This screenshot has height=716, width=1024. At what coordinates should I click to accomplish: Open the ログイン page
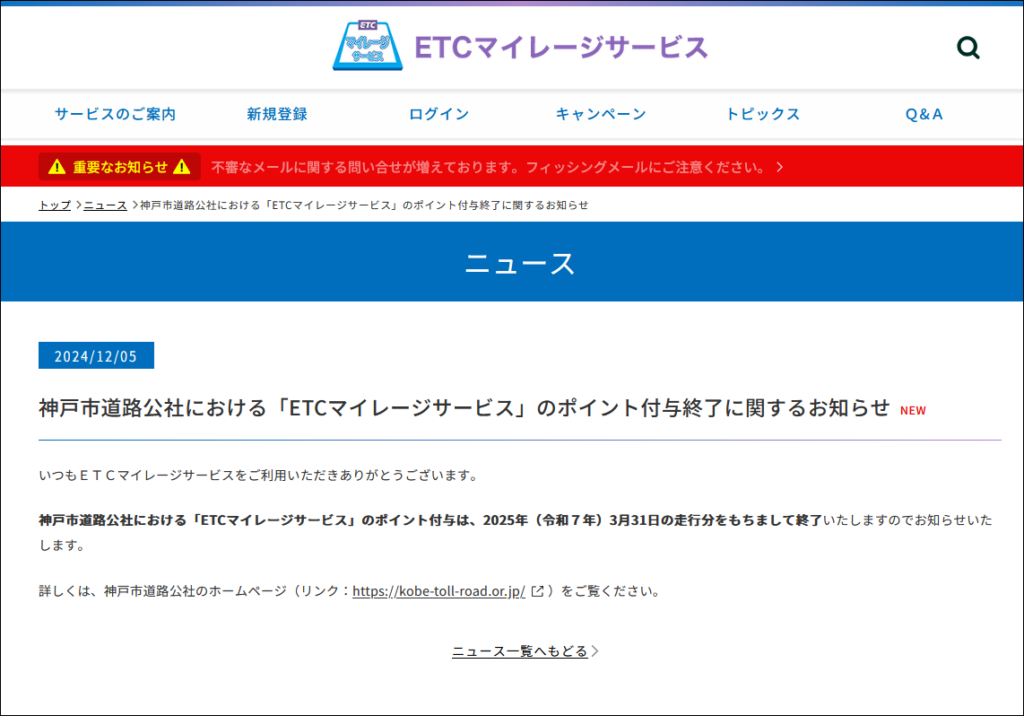[439, 114]
